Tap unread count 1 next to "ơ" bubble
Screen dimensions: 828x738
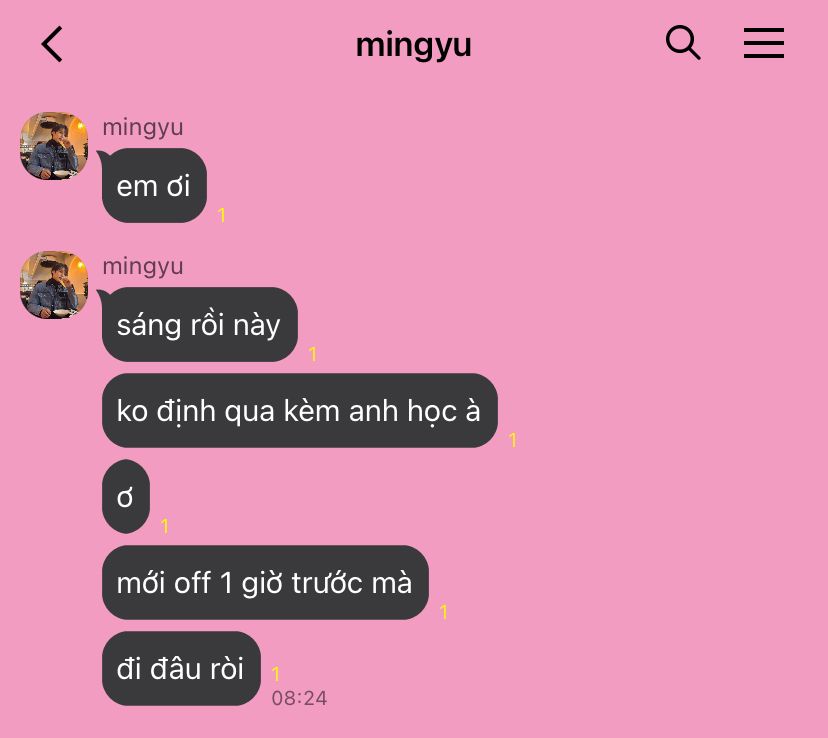pos(165,526)
